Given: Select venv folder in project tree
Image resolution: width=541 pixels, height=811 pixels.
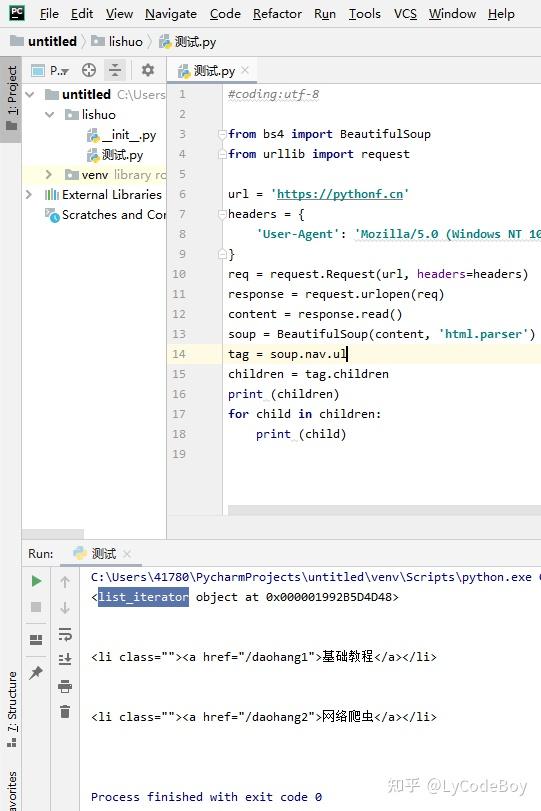Looking at the screenshot, I should click(94, 175).
